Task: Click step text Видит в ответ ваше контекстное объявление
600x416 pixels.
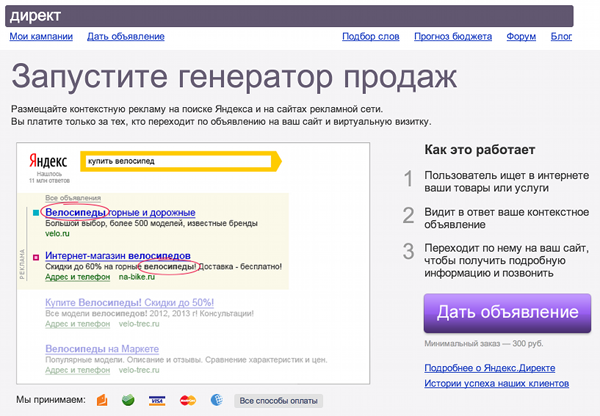Action: 507,218
